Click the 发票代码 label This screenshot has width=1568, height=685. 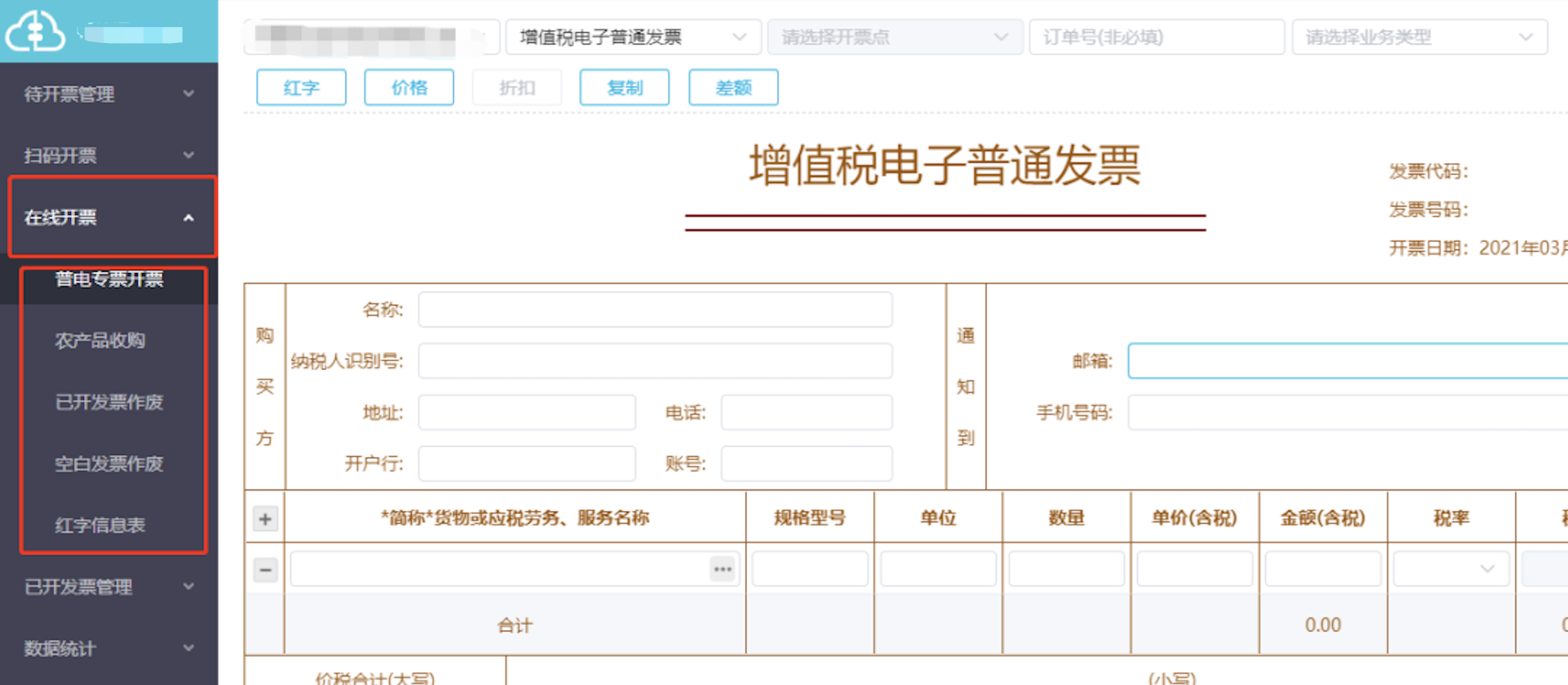[x=1428, y=171]
